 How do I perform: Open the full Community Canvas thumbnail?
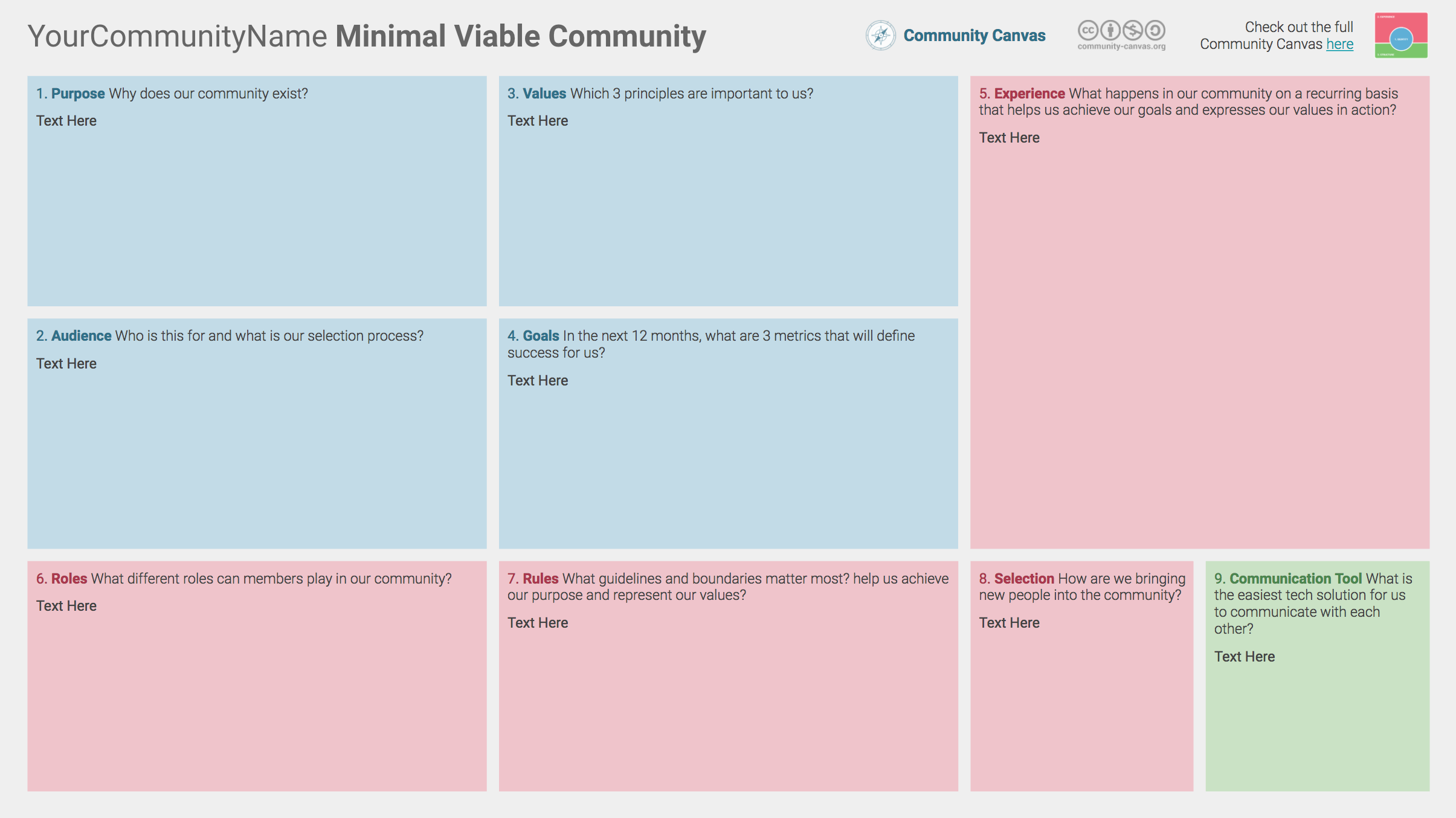tap(1401, 36)
